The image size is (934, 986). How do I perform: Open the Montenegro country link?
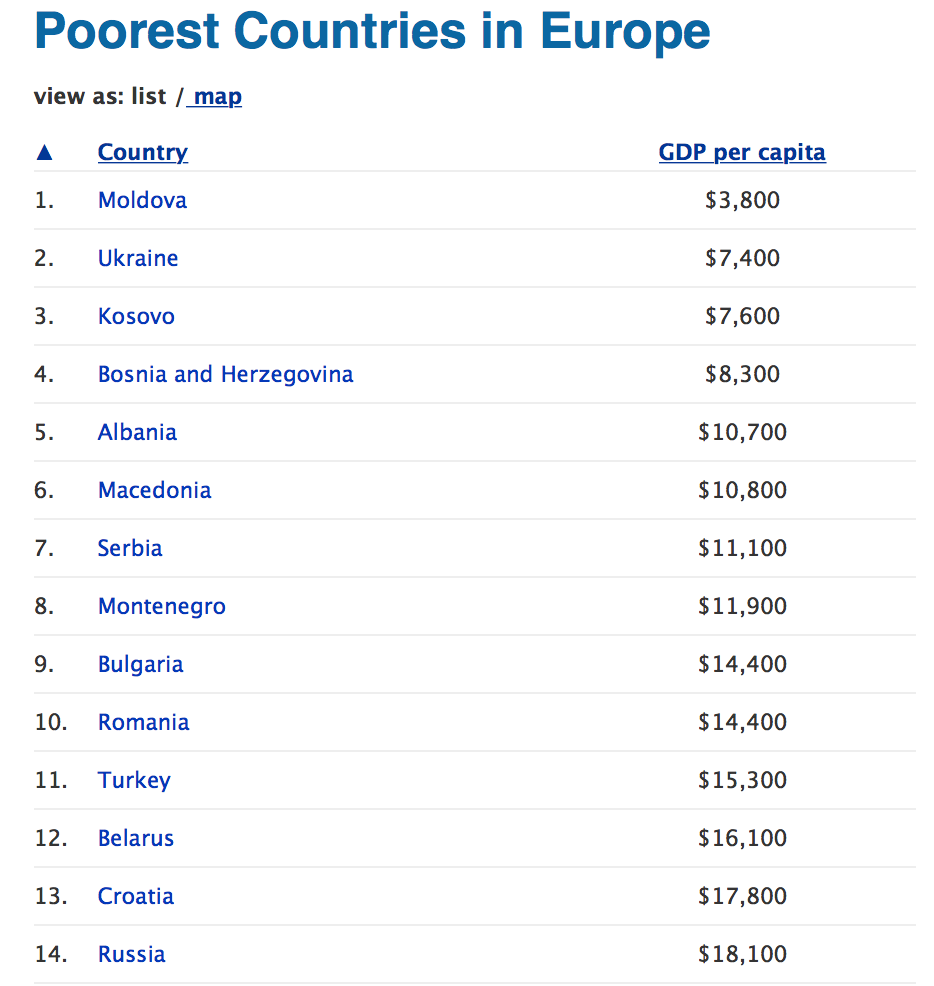162,607
